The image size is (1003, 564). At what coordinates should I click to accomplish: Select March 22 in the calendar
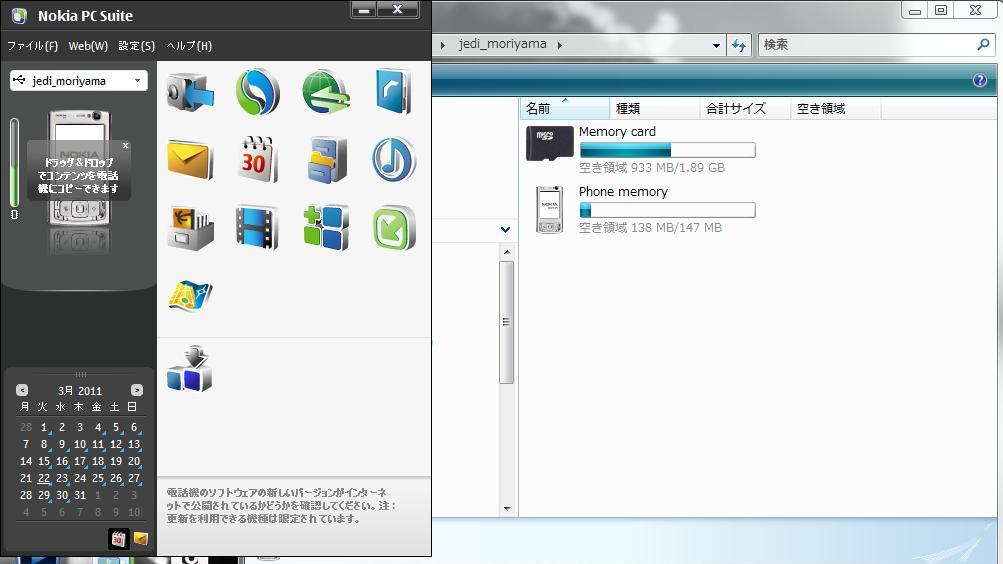point(43,478)
